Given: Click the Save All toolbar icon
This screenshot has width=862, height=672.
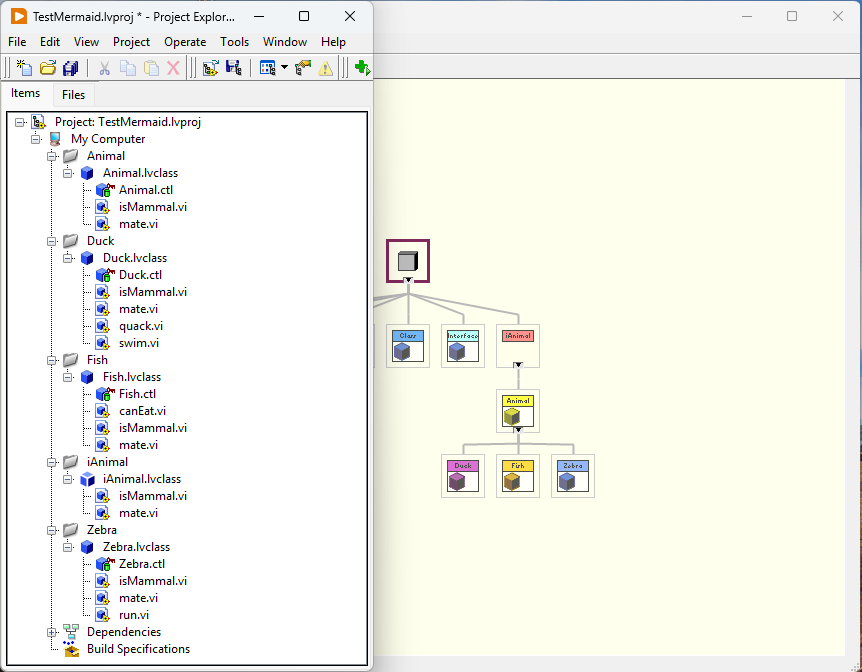Looking at the screenshot, I should point(70,68).
